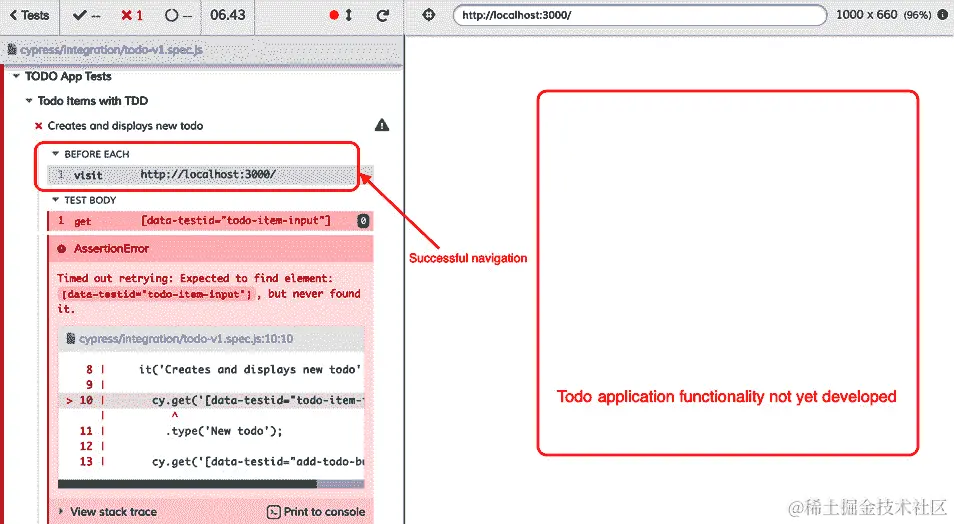
Task: Click the 06.43 test duration
Action: [x=228, y=15]
